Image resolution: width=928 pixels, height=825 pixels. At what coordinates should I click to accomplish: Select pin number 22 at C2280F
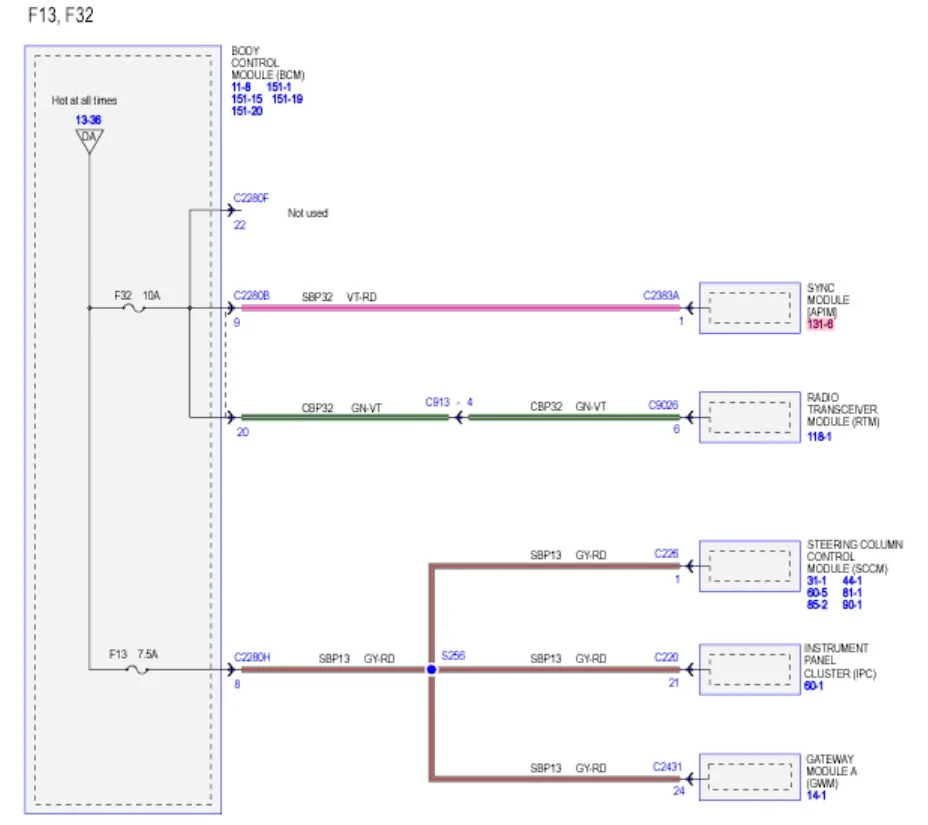click(x=239, y=225)
